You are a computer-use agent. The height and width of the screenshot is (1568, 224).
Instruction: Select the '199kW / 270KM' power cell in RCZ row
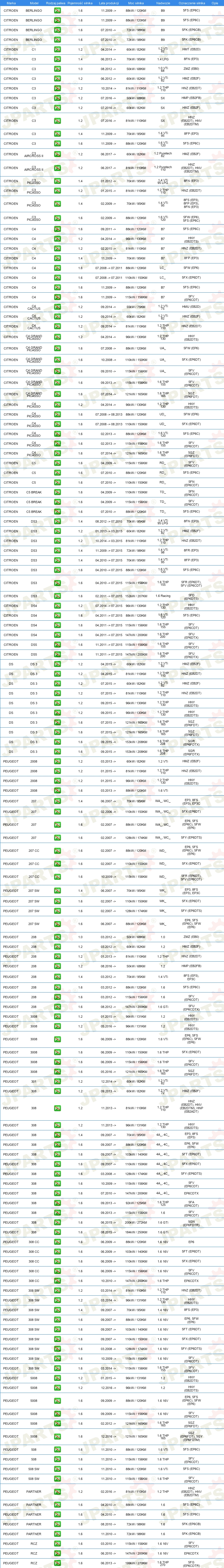coord(135,1563)
